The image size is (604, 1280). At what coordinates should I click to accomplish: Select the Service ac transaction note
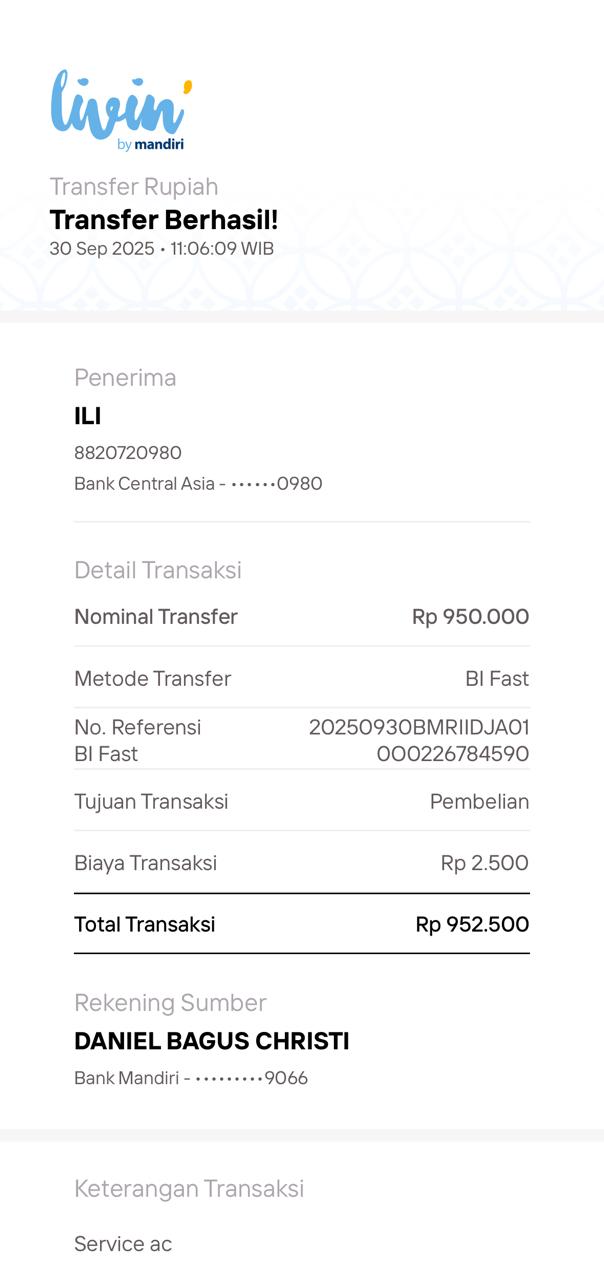[123, 1245]
